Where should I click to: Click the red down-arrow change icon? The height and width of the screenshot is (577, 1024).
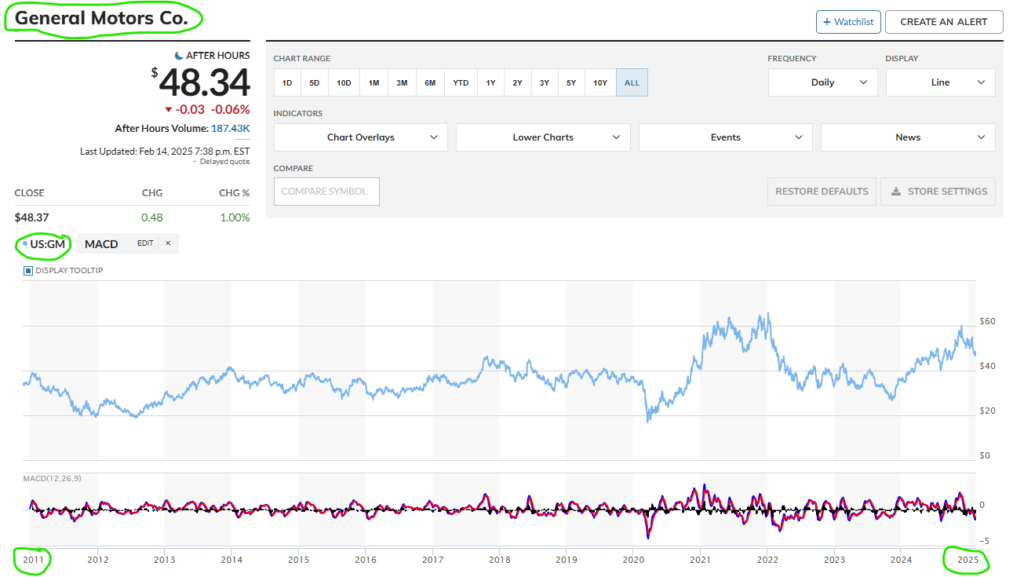click(x=168, y=110)
